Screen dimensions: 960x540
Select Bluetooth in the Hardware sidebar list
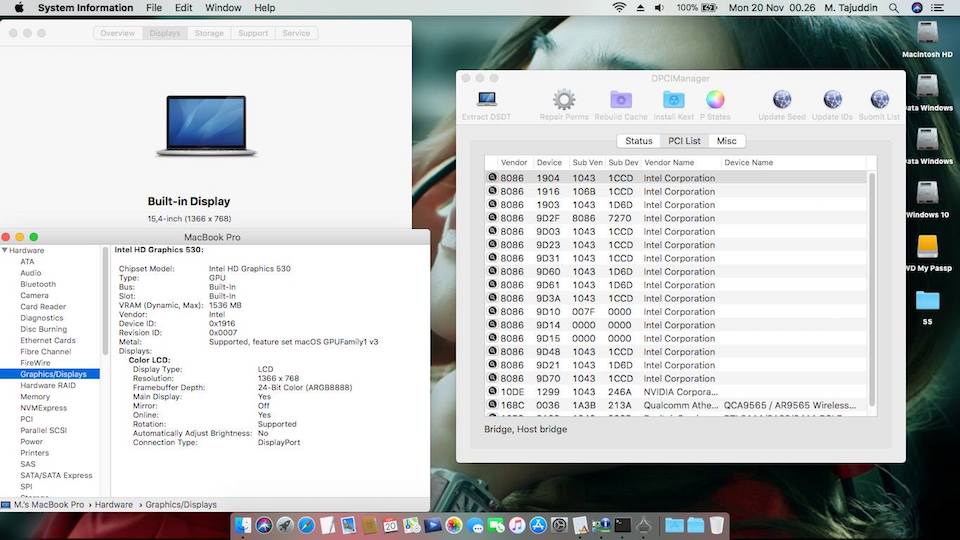point(38,284)
